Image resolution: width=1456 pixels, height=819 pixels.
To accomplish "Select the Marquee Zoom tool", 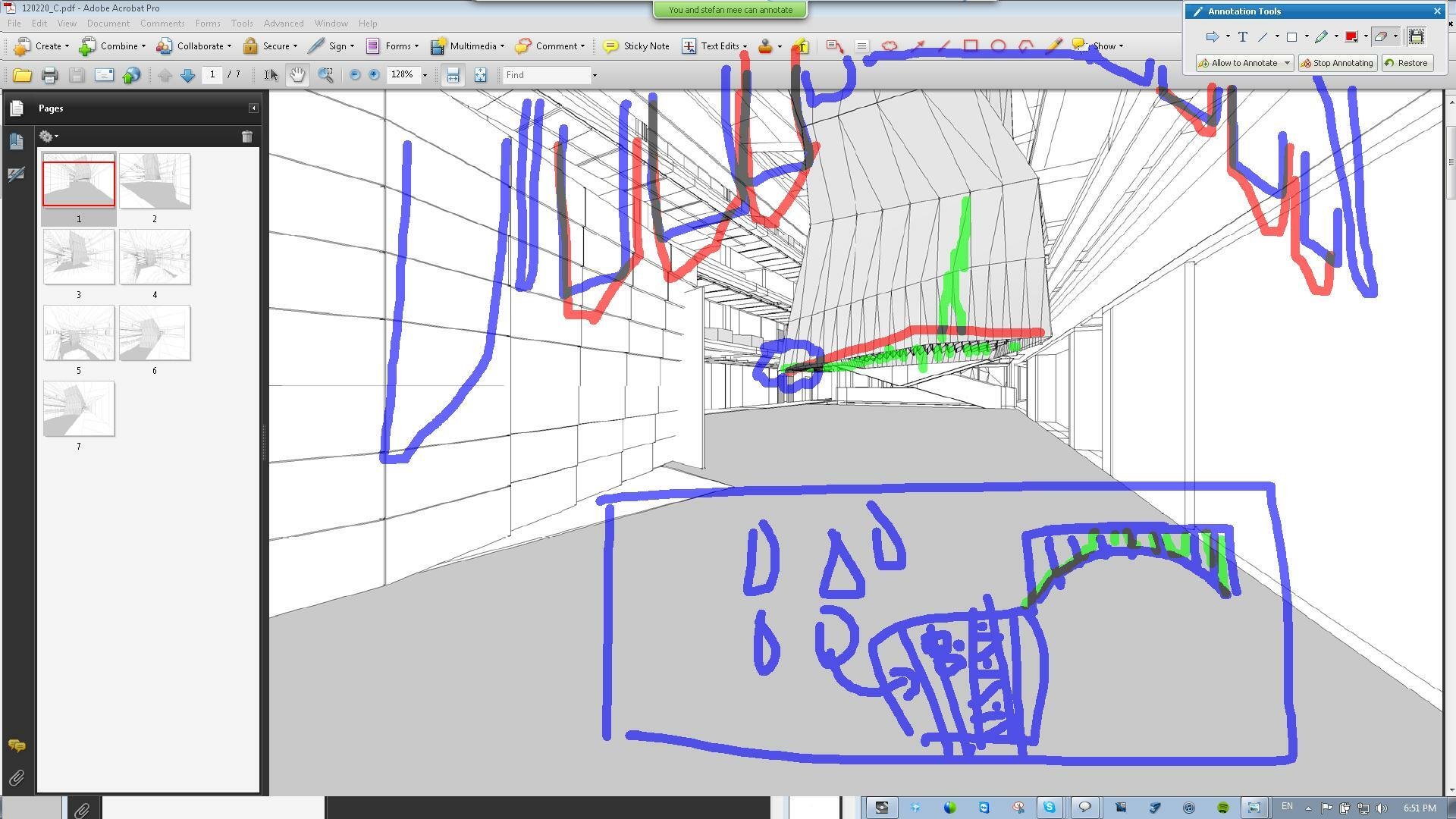I will click(x=325, y=75).
